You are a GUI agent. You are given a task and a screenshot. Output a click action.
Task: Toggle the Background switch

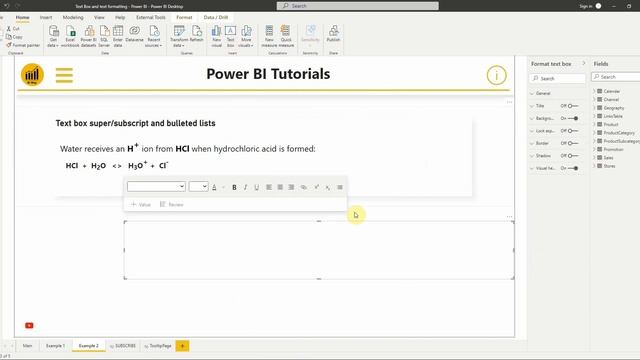click(573, 118)
